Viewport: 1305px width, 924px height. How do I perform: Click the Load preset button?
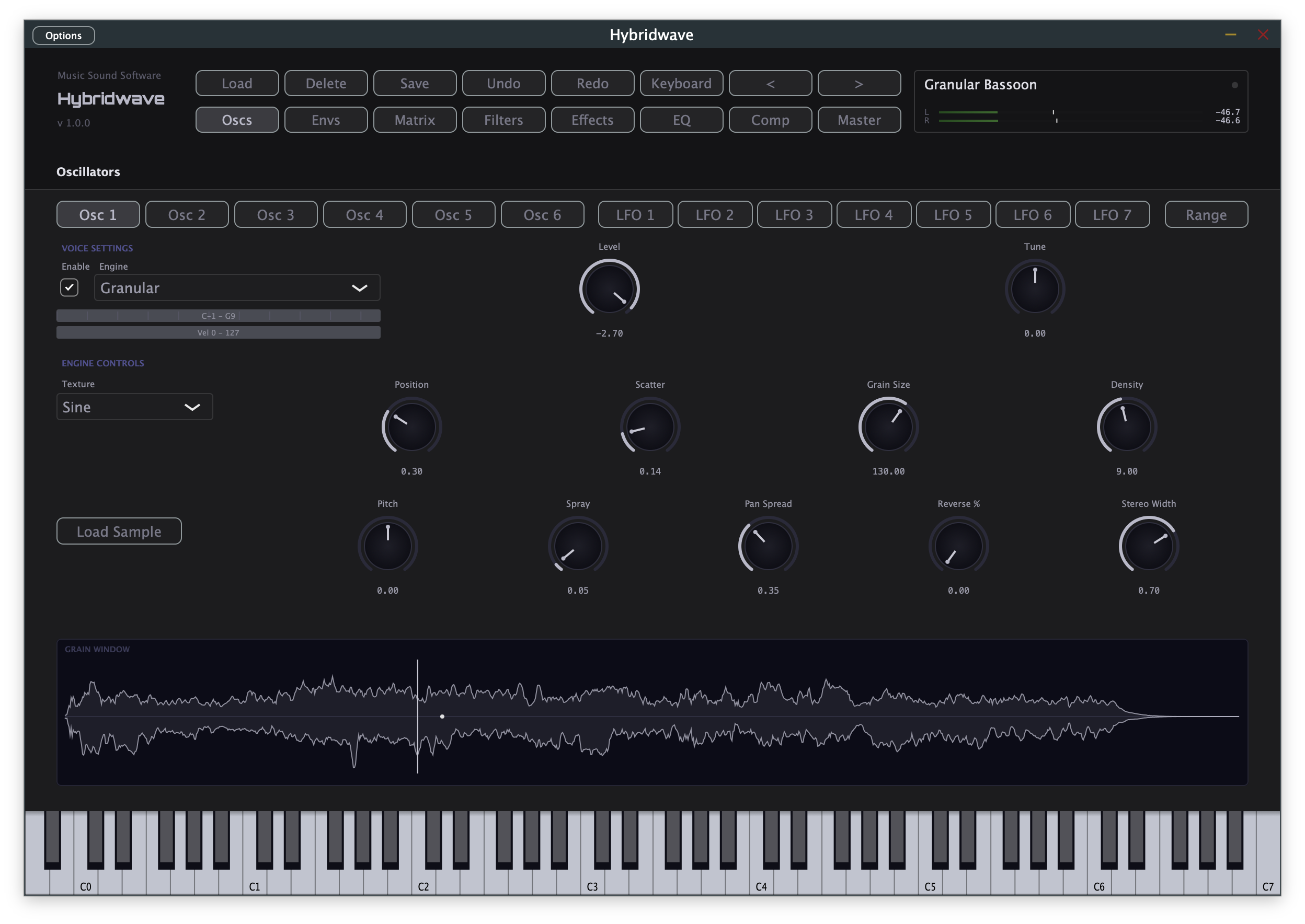[x=237, y=84]
